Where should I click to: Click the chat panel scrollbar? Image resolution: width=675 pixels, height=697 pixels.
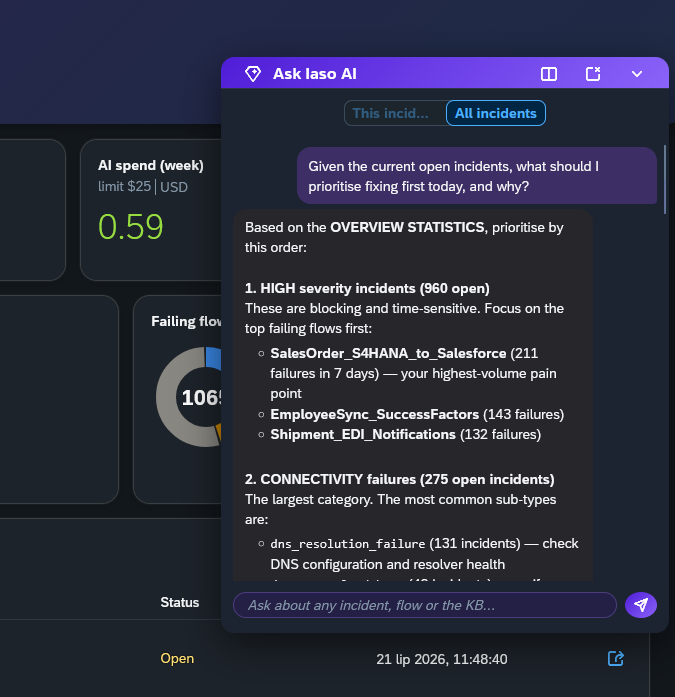tap(665, 179)
